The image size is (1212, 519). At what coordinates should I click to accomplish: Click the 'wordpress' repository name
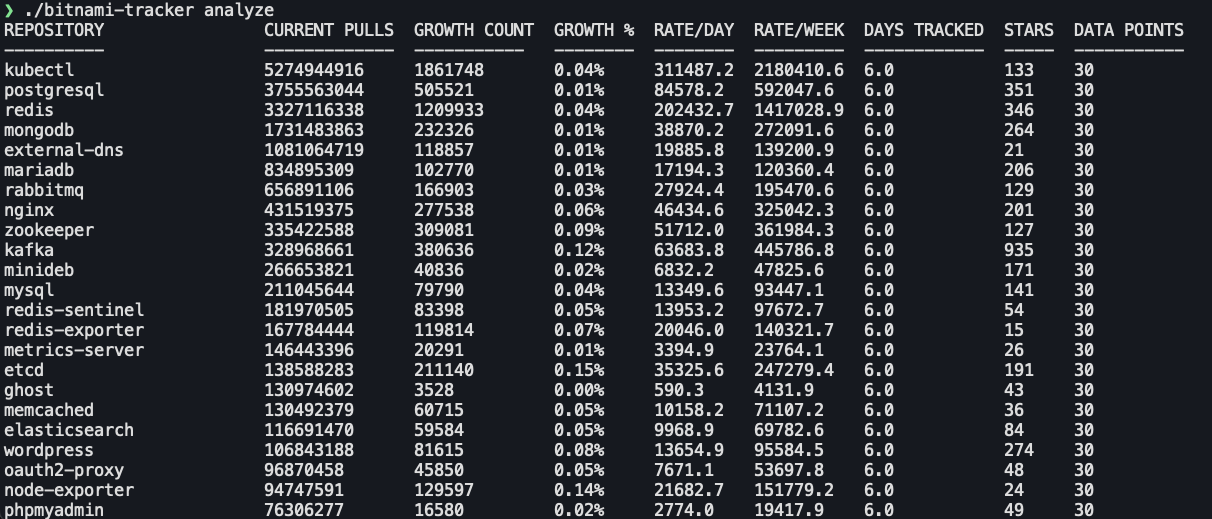click(49, 450)
